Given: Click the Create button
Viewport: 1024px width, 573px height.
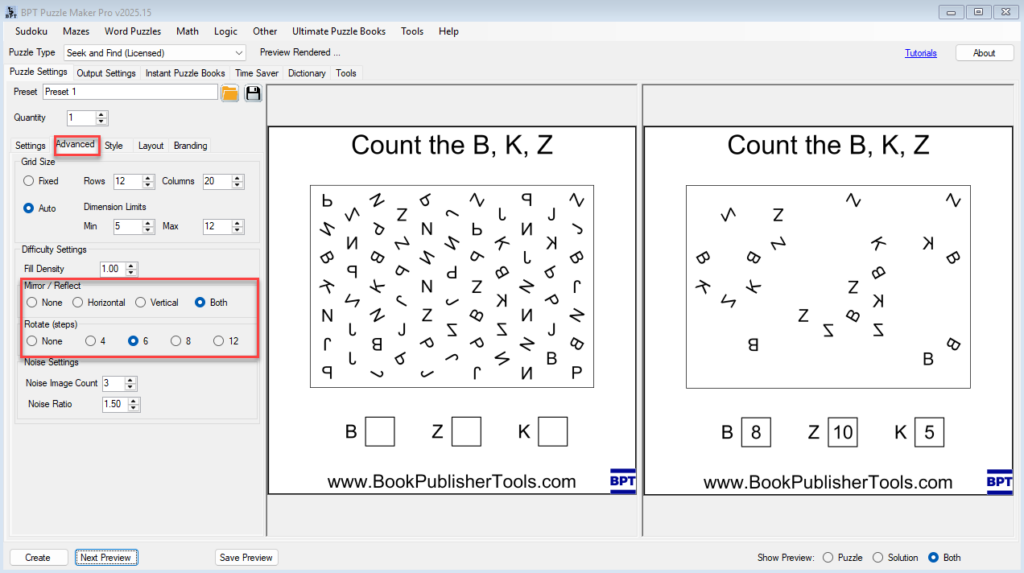Looking at the screenshot, I should [x=38, y=557].
